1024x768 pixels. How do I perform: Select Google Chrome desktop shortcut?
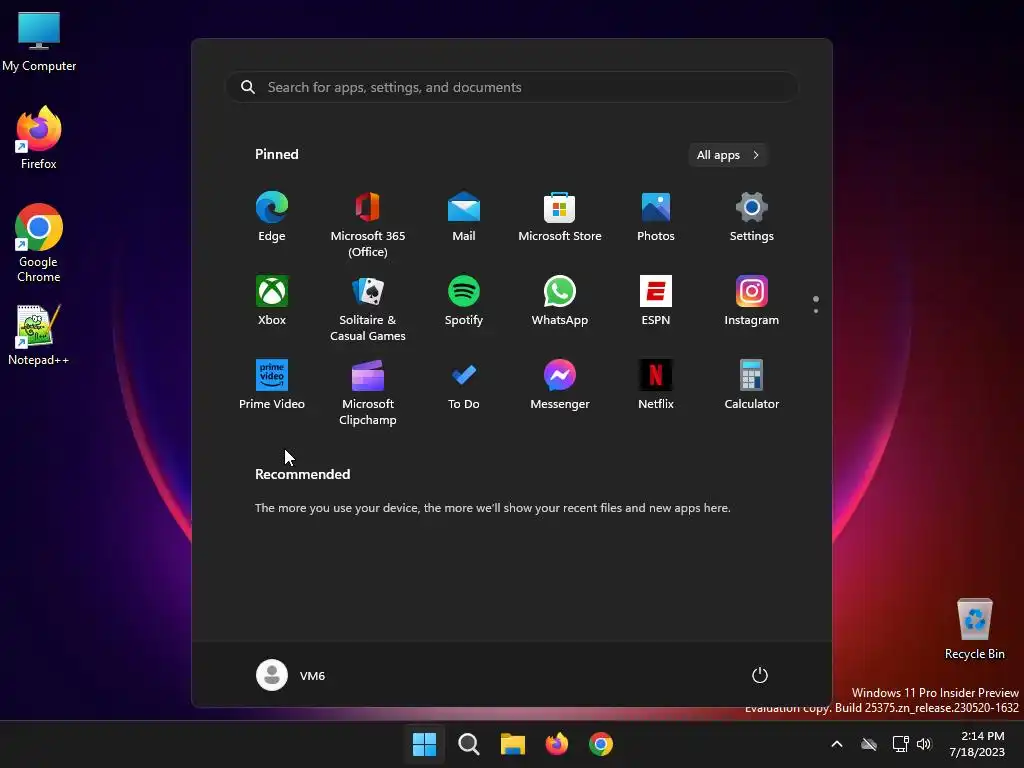[x=39, y=243]
